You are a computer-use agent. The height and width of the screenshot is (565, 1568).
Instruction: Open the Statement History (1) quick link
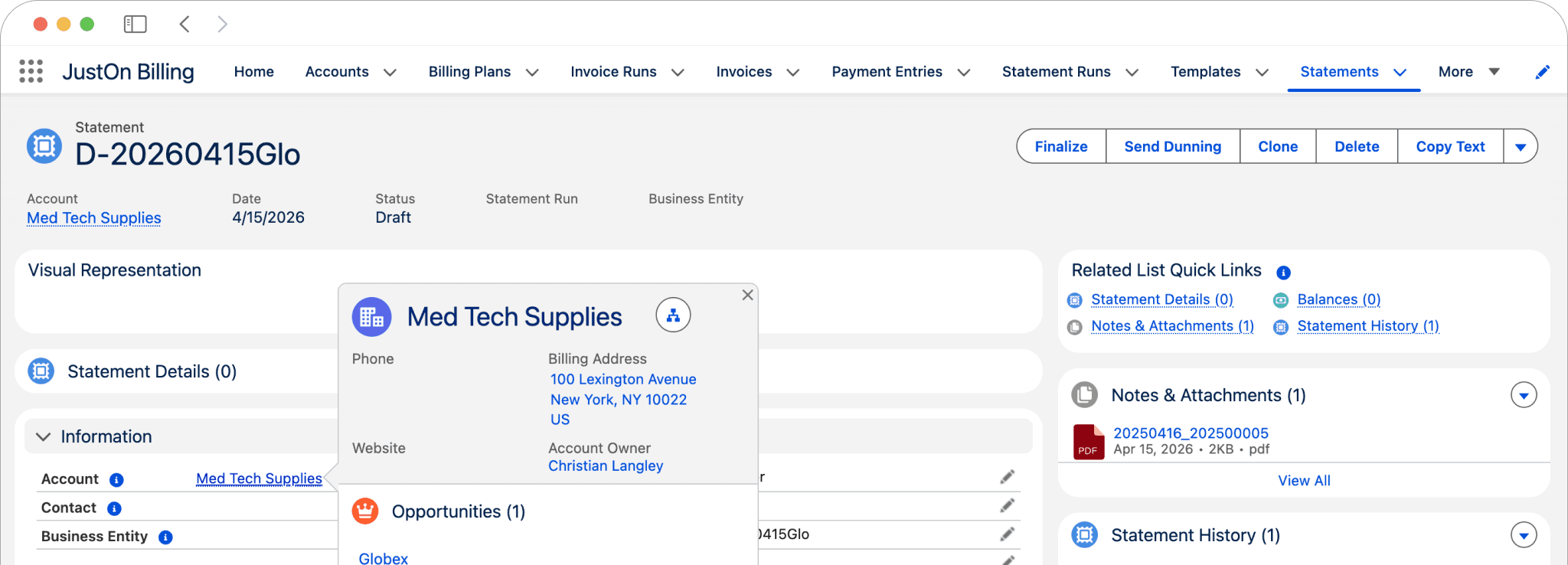(x=1368, y=326)
